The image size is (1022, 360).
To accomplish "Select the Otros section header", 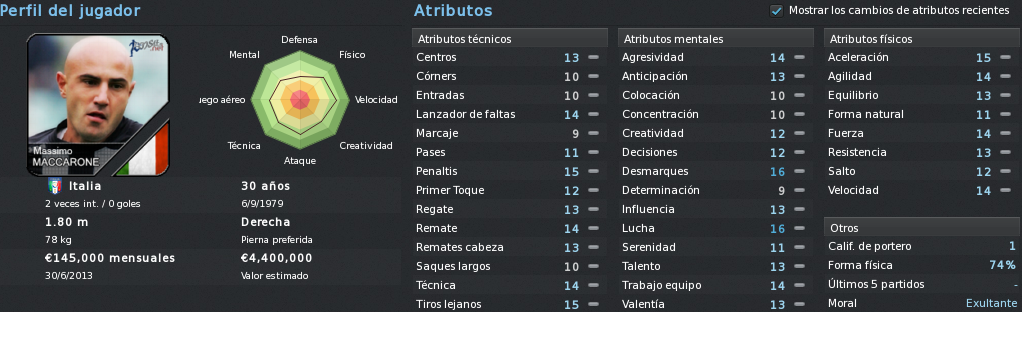I will [922, 227].
